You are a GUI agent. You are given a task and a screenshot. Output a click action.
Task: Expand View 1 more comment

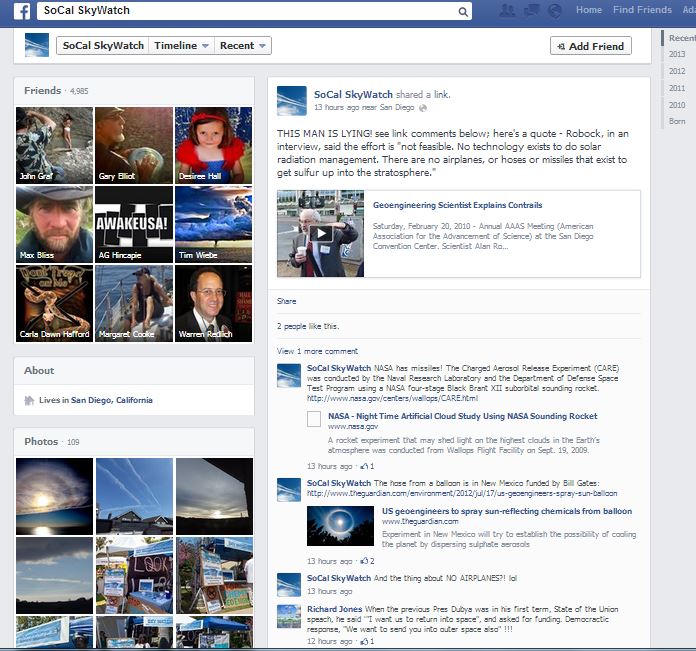tap(317, 351)
